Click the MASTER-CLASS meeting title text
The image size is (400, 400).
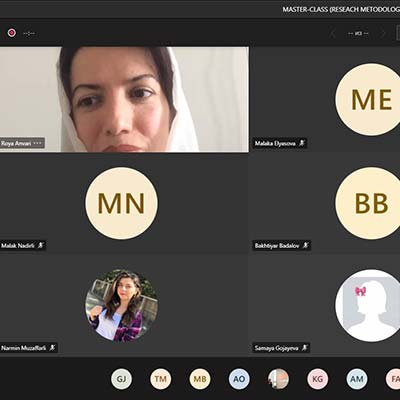coord(341,10)
